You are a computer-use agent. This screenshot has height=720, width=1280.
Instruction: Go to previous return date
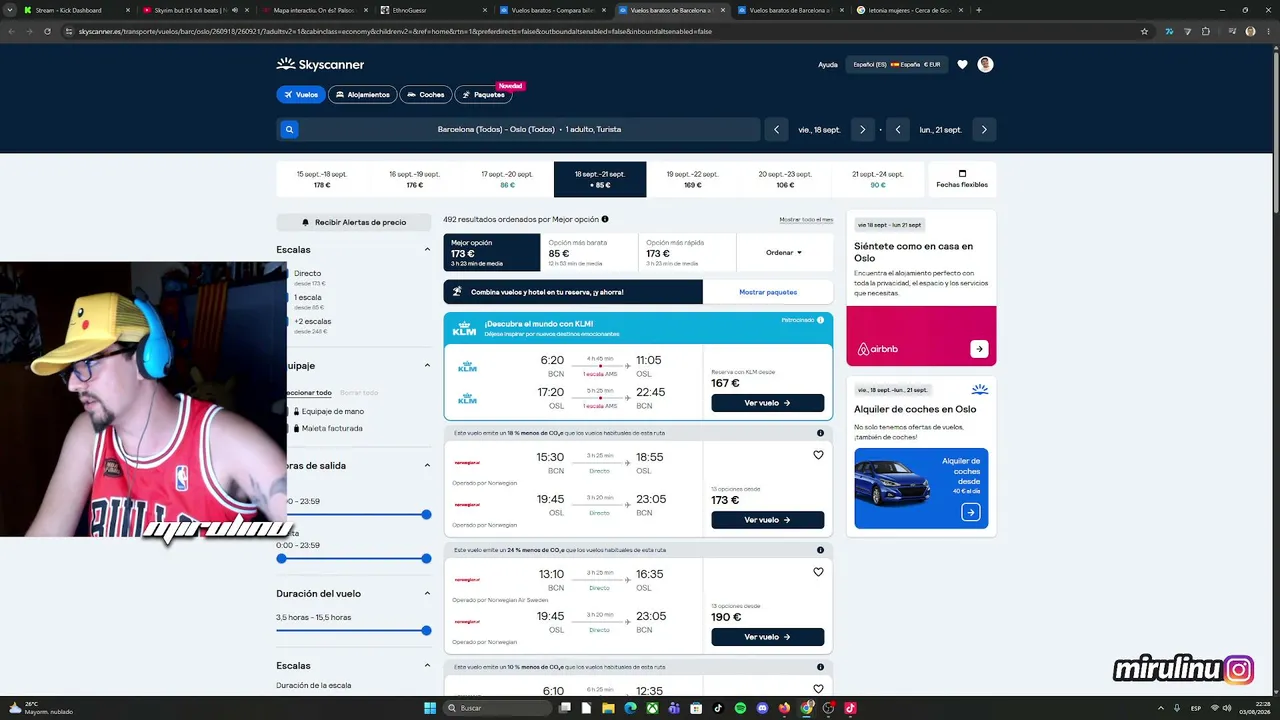pyautogui.click(x=898, y=129)
